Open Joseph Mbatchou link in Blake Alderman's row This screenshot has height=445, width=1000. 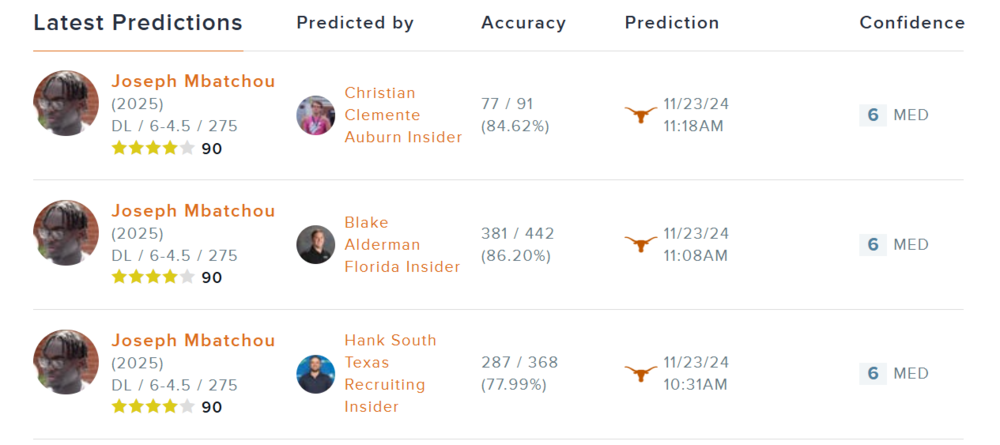click(193, 211)
